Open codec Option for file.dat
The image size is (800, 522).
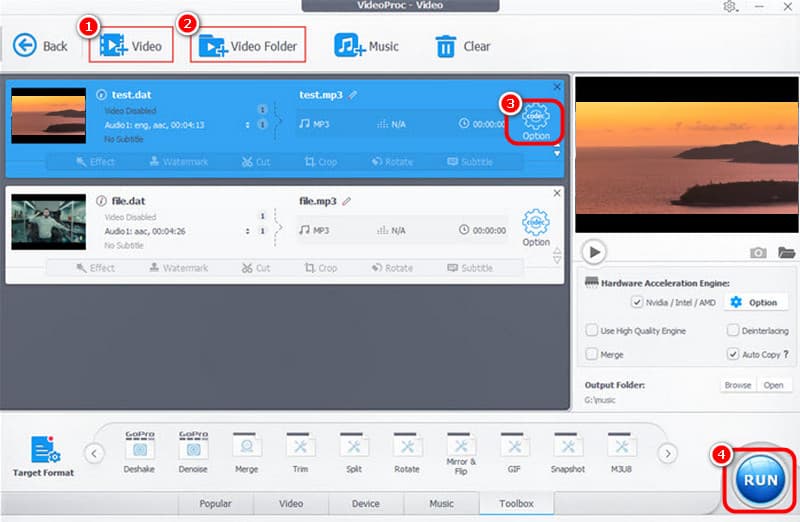[x=536, y=228]
